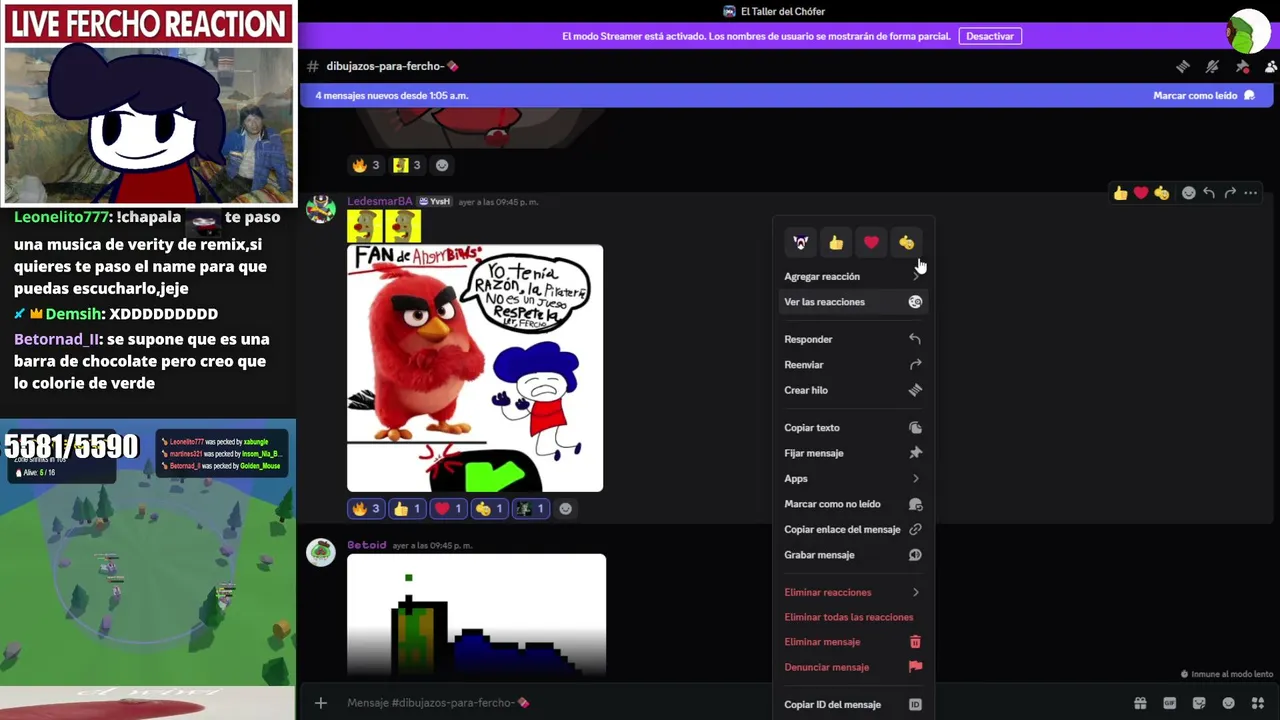Click the plus attach button by message box

coord(321,703)
